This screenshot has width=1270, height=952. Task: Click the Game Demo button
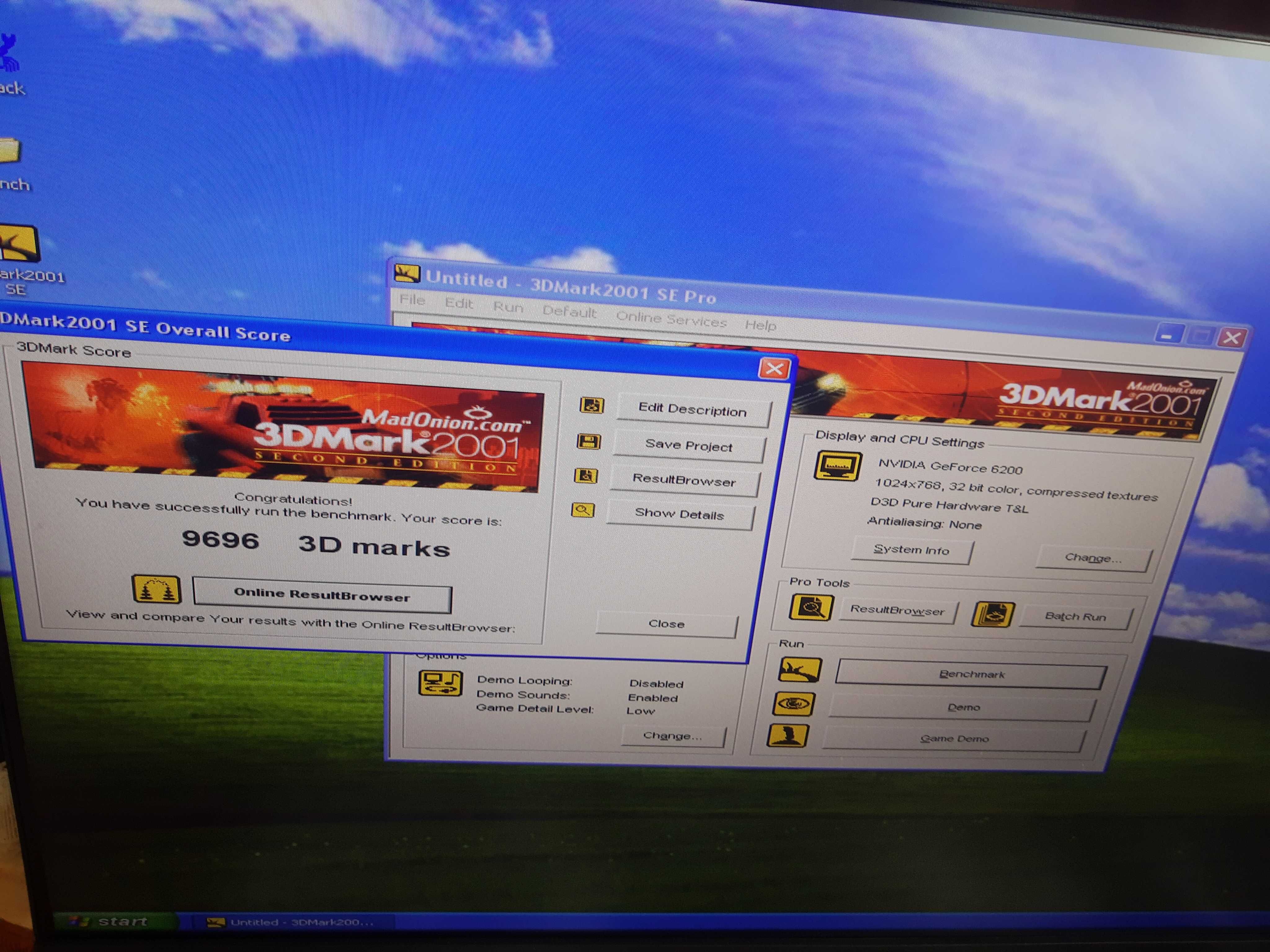click(x=954, y=738)
